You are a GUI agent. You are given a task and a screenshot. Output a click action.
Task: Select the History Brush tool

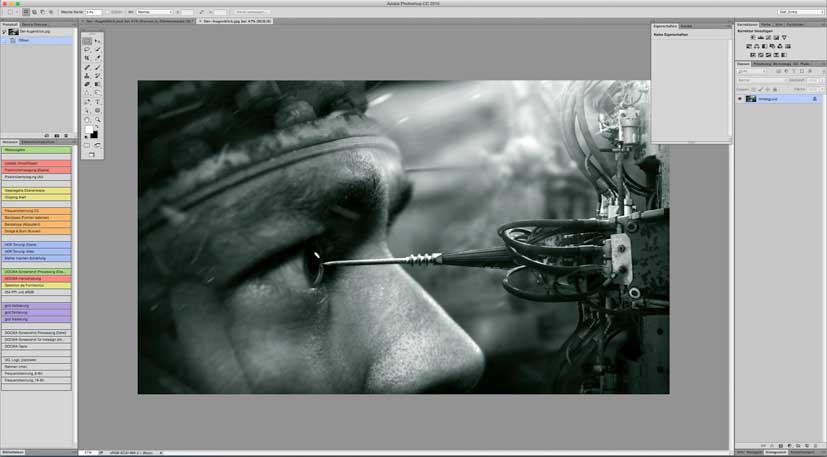[x=98, y=75]
